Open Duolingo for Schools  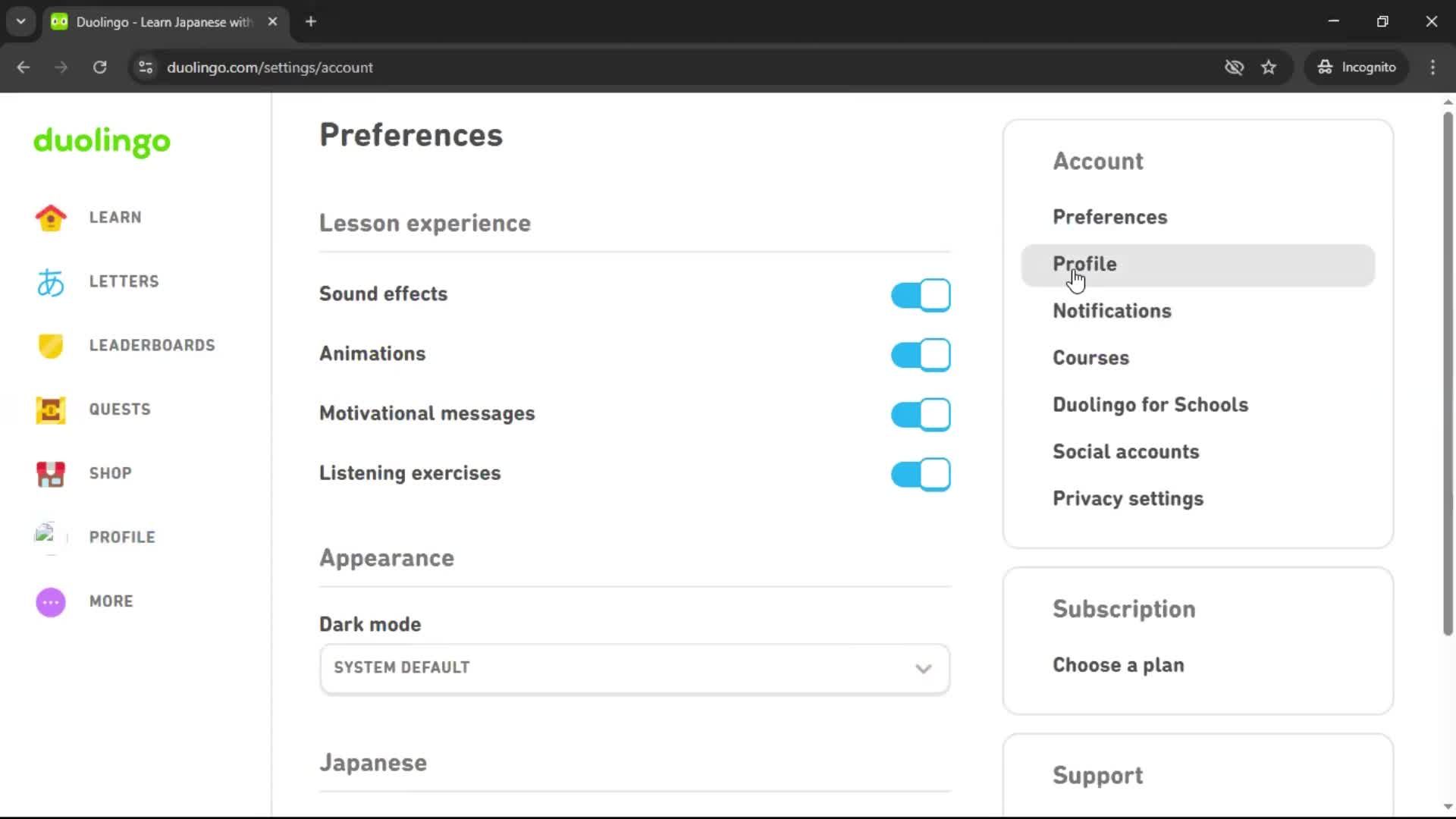(1150, 404)
